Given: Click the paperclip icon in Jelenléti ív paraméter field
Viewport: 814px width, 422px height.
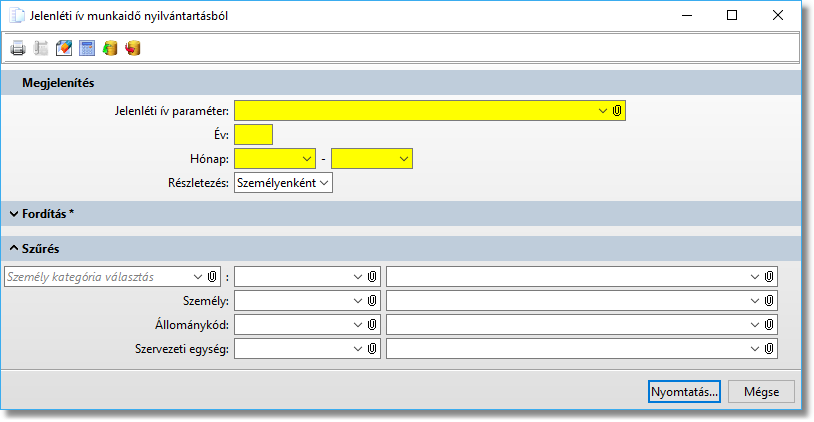Looking at the screenshot, I should tap(617, 110).
